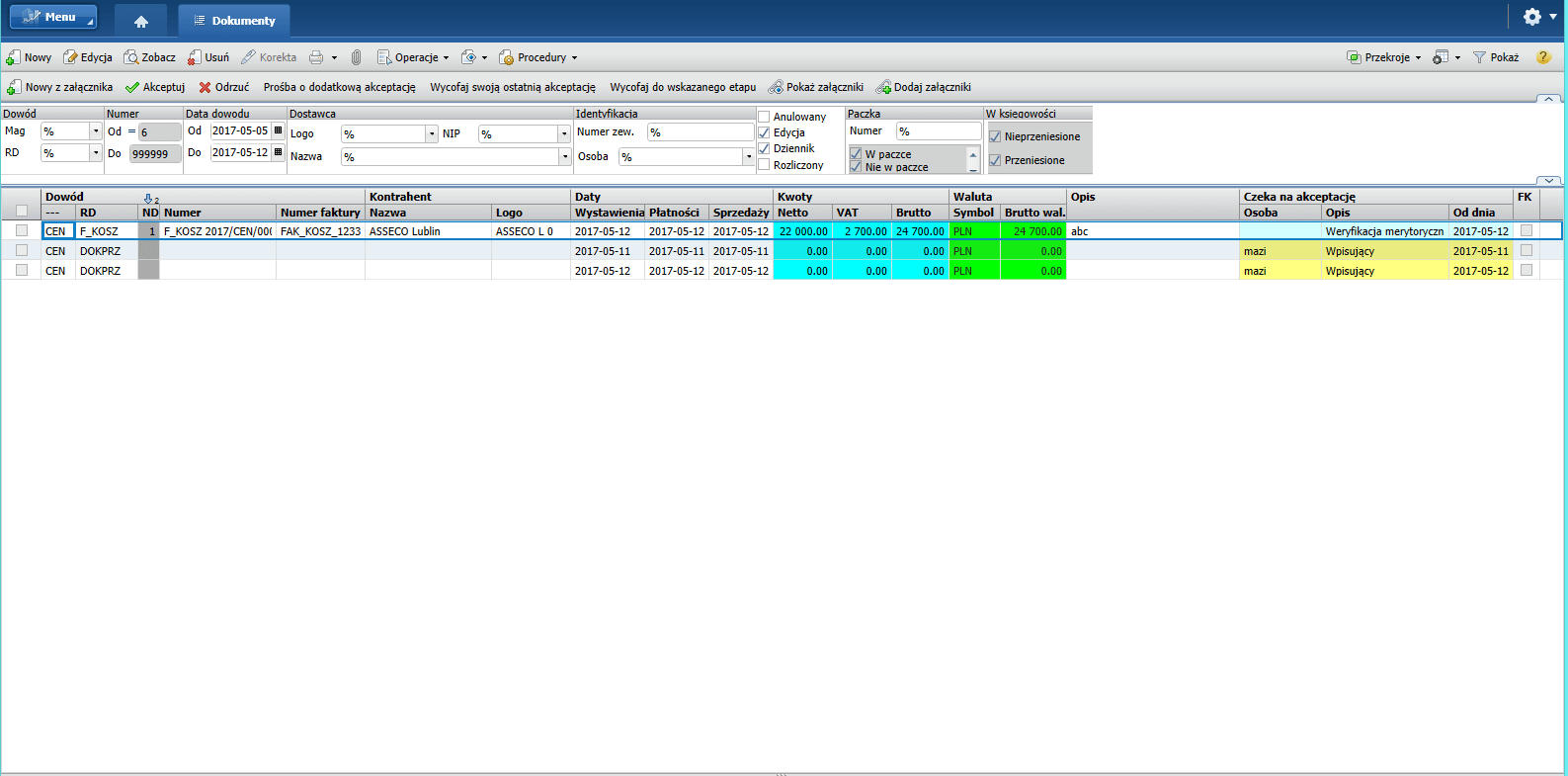
Task: Enable the Rozliczony checkbox
Action: point(764,165)
